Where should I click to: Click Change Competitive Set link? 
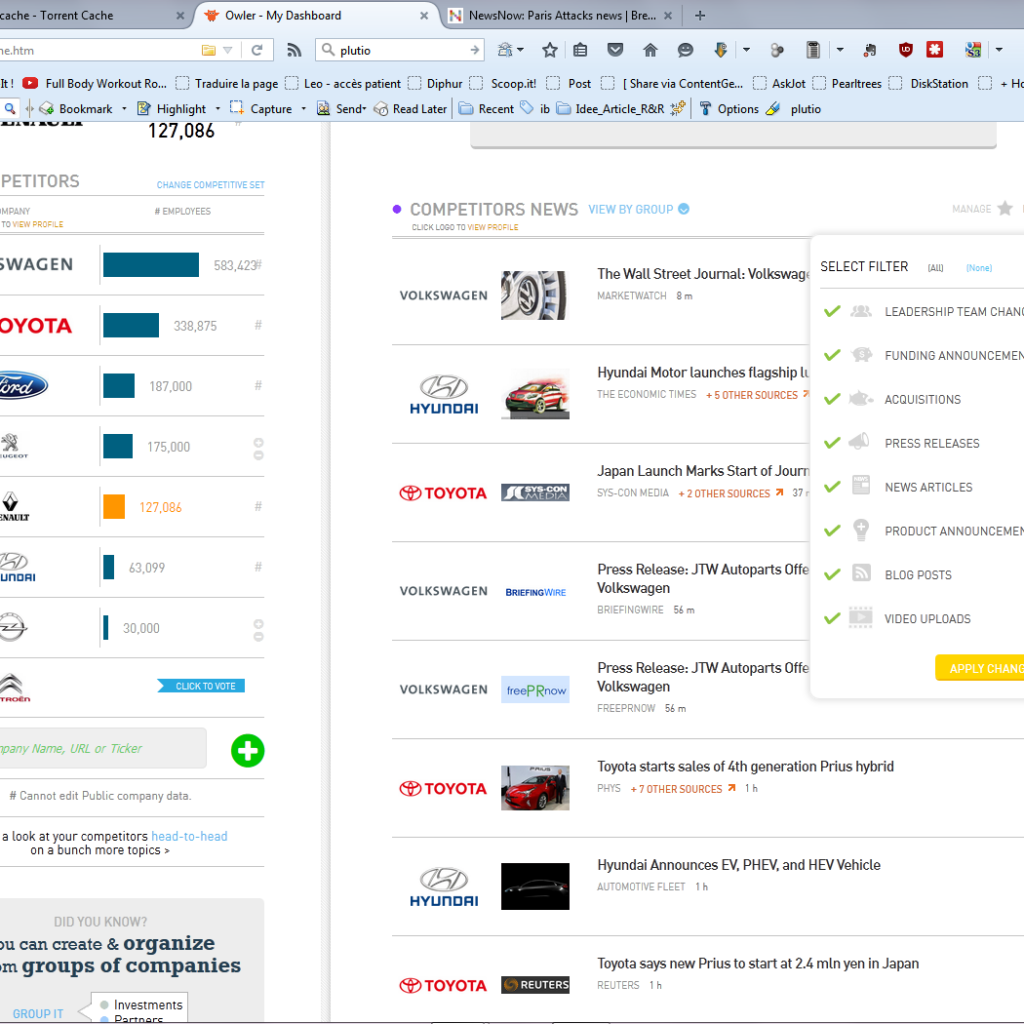click(210, 185)
